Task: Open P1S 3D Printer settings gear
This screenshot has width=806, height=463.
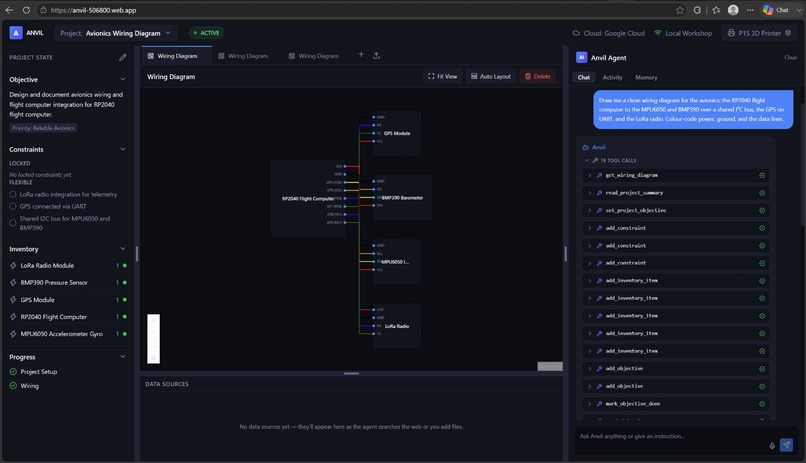Action: [x=787, y=33]
